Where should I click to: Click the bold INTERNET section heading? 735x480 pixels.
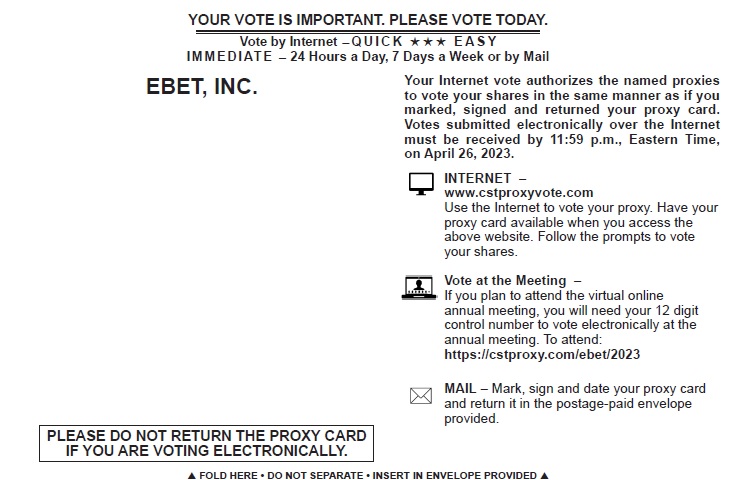477,179
